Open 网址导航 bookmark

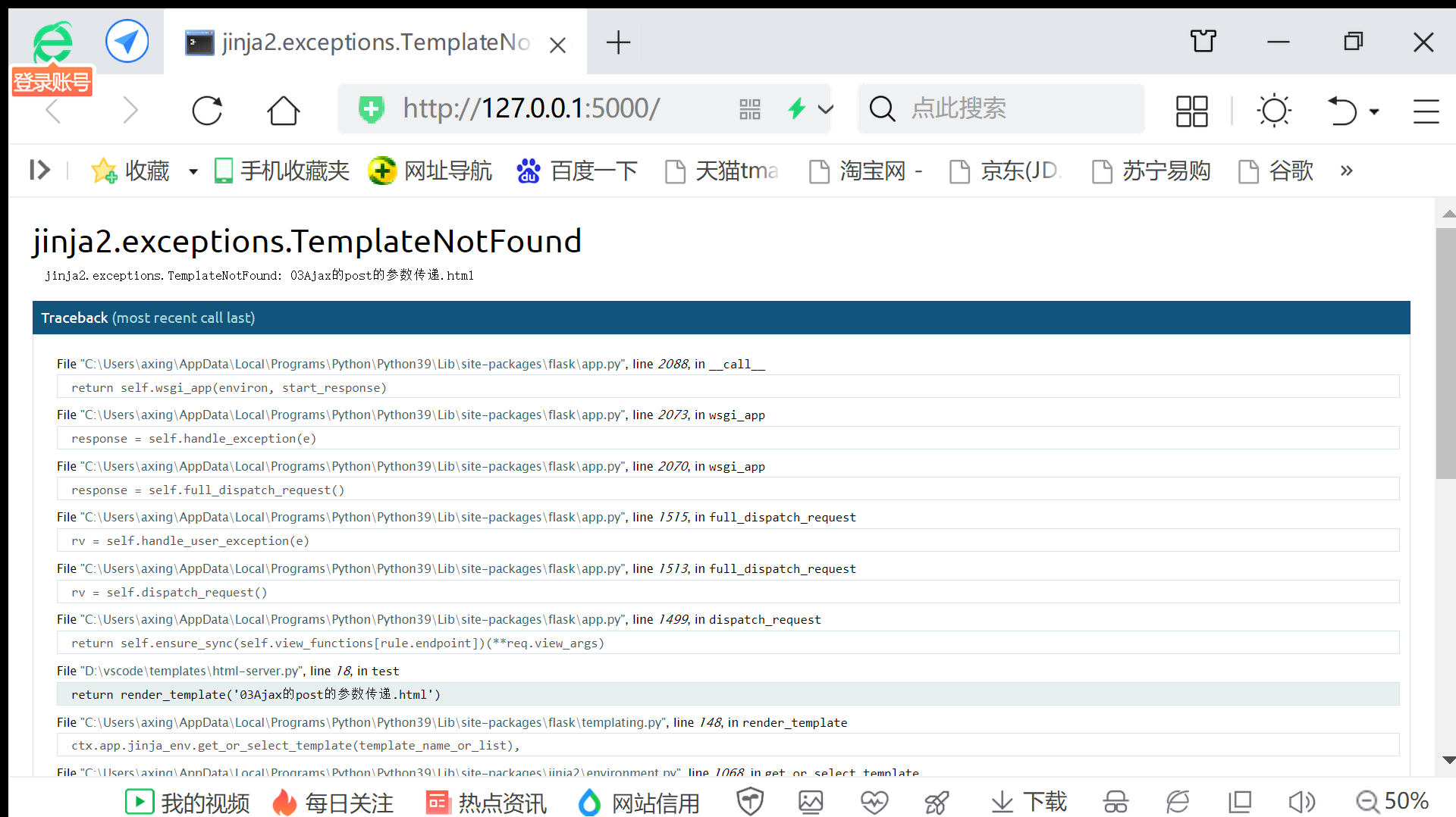[430, 171]
